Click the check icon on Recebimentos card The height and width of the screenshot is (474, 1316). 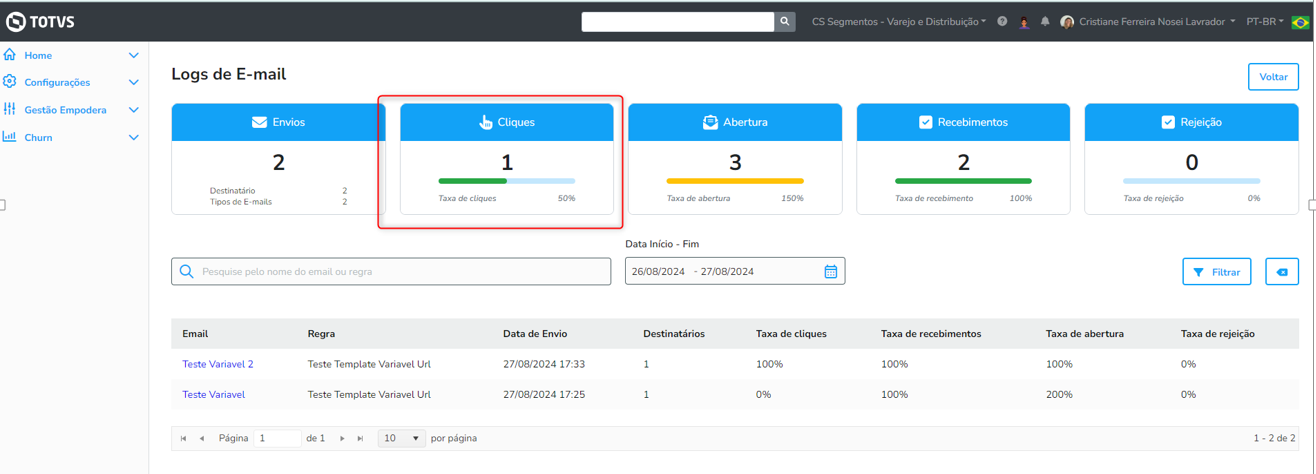tap(925, 122)
